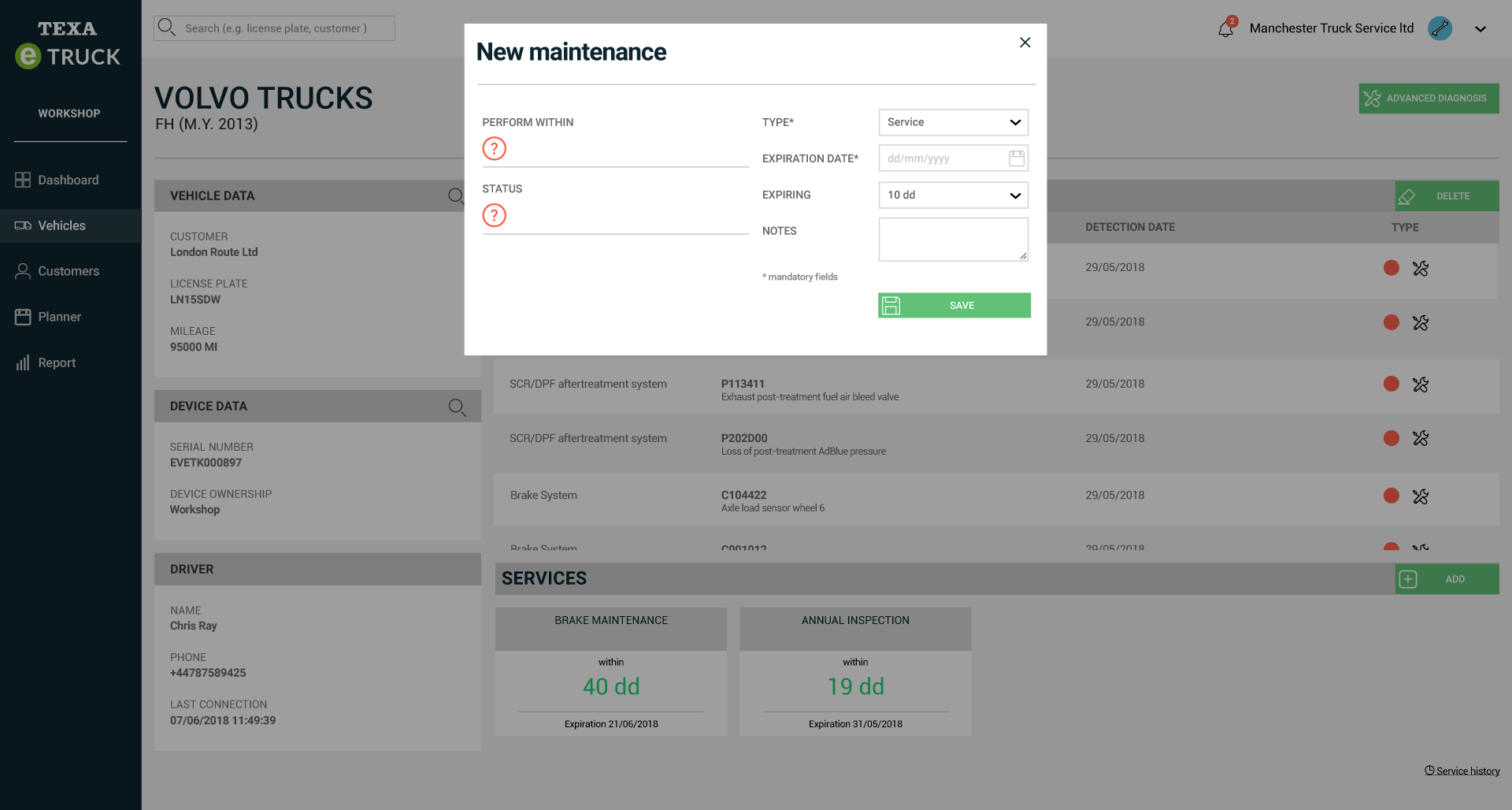The image size is (1512, 810).
Task: Click wrench icon in C104422 fault row
Action: coord(1421,496)
